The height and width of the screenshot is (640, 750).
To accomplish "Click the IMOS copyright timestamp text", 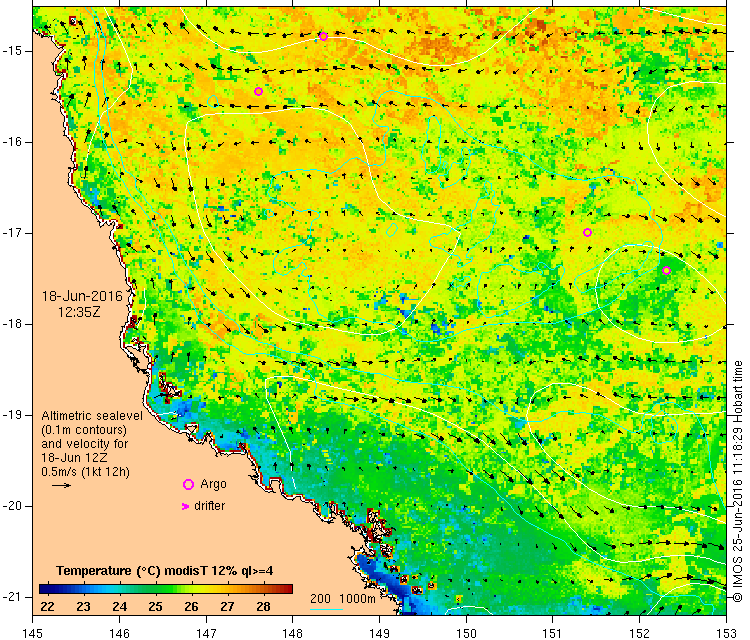I will pos(738,481).
